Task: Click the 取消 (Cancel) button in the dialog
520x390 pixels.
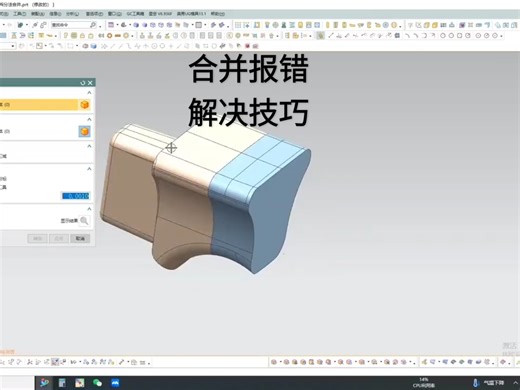Action: pyautogui.click(x=80, y=239)
